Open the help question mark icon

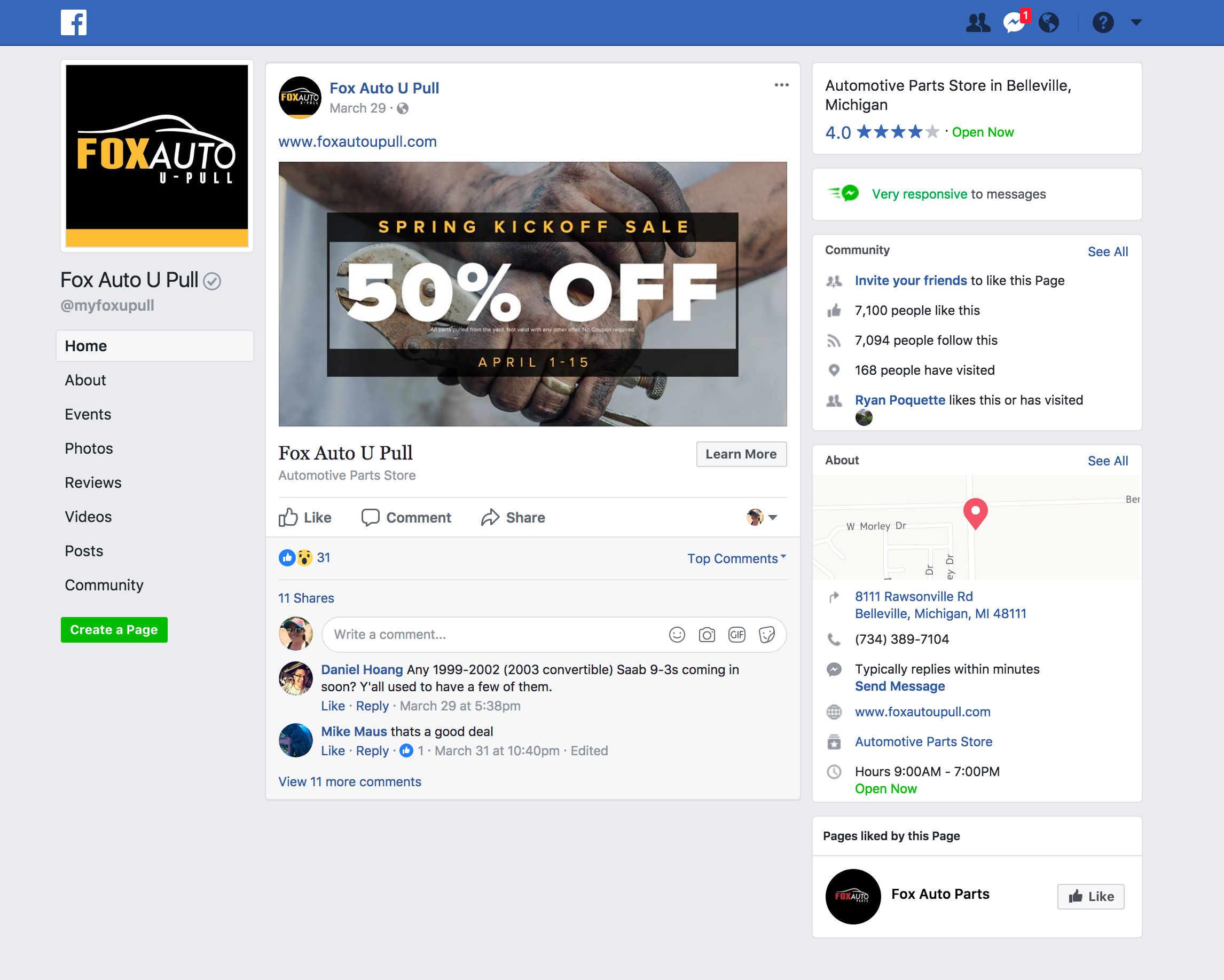click(x=1103, y=23)
